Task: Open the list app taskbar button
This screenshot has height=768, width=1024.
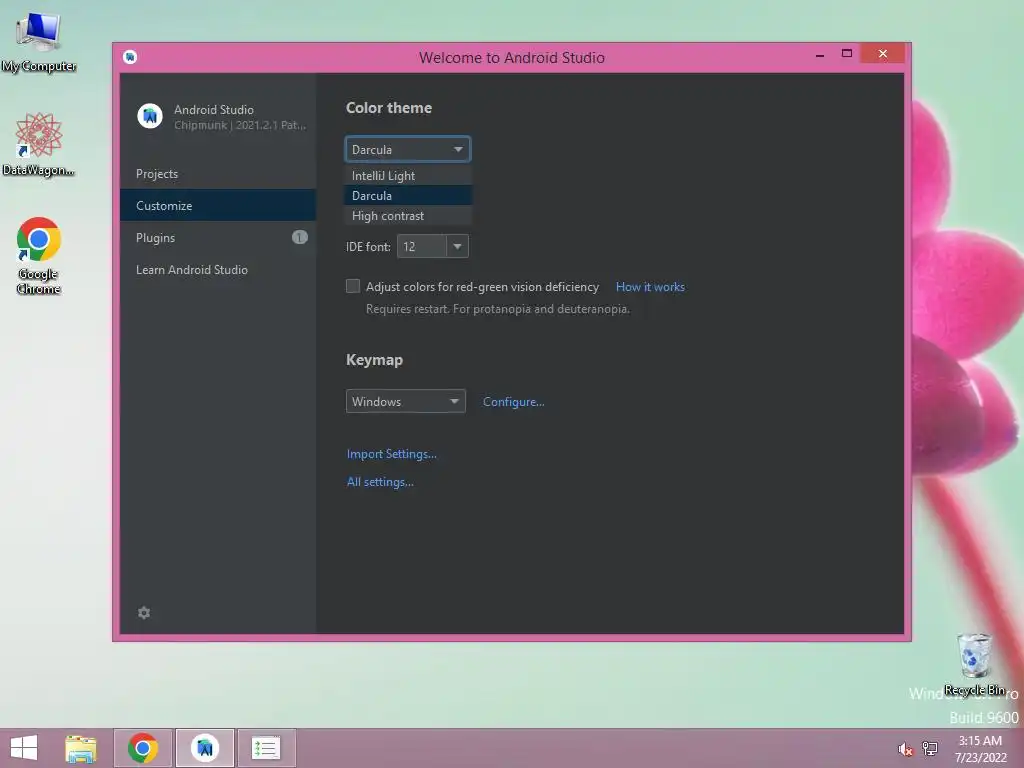Action: click(x=266, y=748)
